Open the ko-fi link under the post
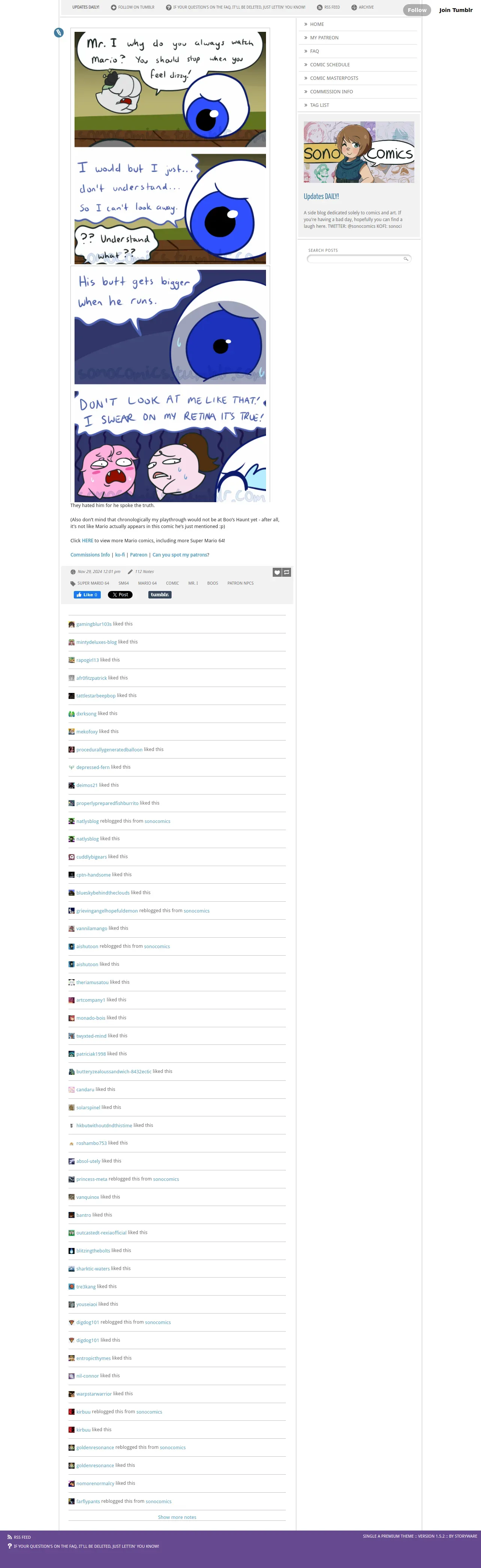 [x=120, y=555]
